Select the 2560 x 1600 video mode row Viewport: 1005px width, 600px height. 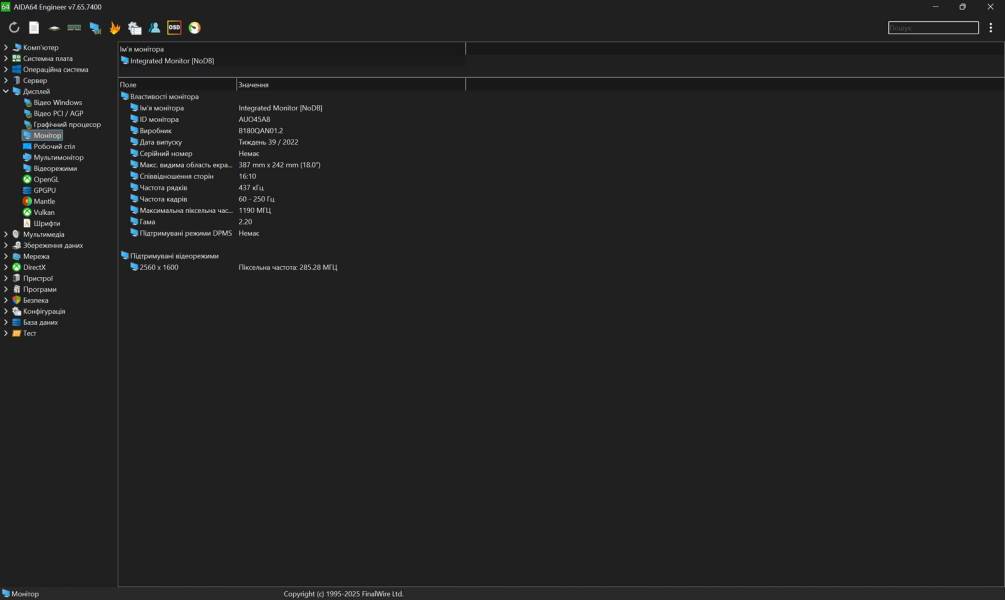pyautogui.click(x=159, y=267)
